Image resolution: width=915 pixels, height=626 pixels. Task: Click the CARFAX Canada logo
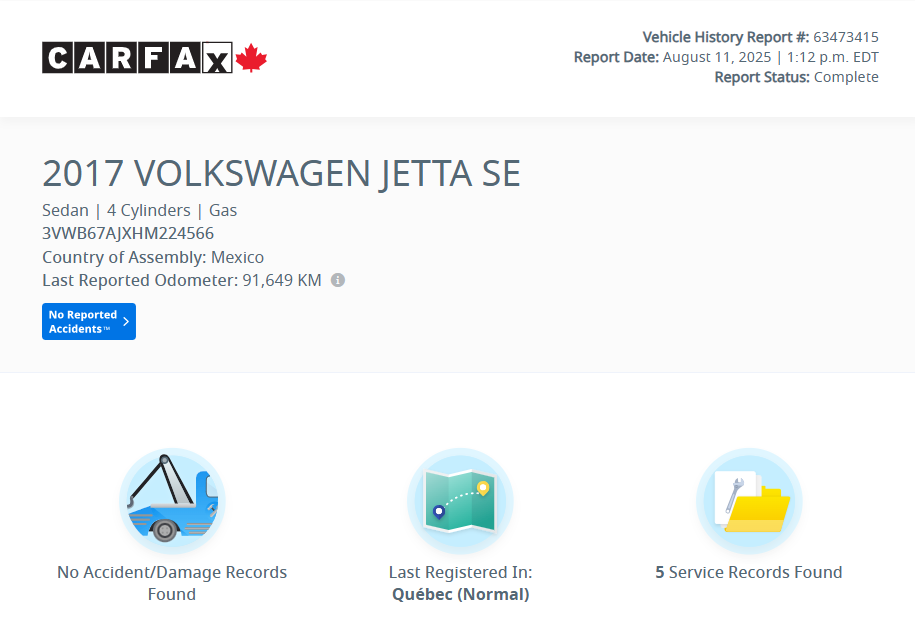click(x=155, y=58)
